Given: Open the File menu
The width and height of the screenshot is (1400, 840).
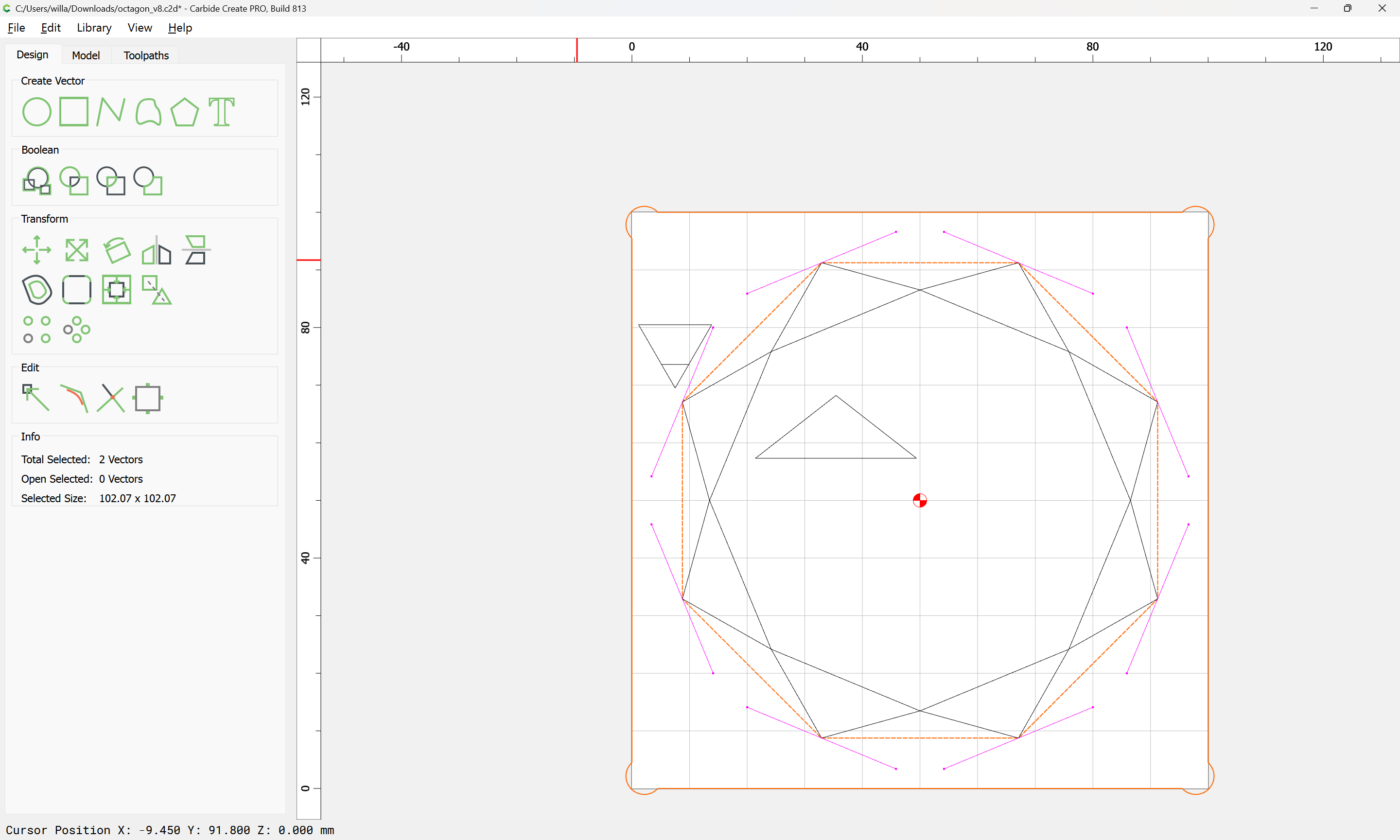Looking at the screenshot, I should [x=16, y=28].
